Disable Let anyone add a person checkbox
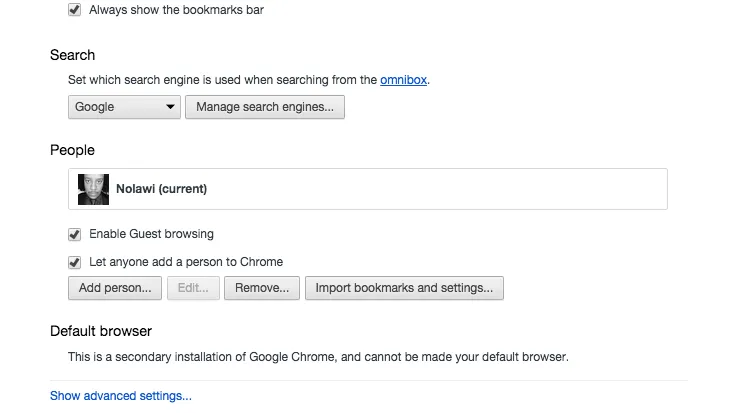Viewport: 738px width, 413px height. [74, 262]
